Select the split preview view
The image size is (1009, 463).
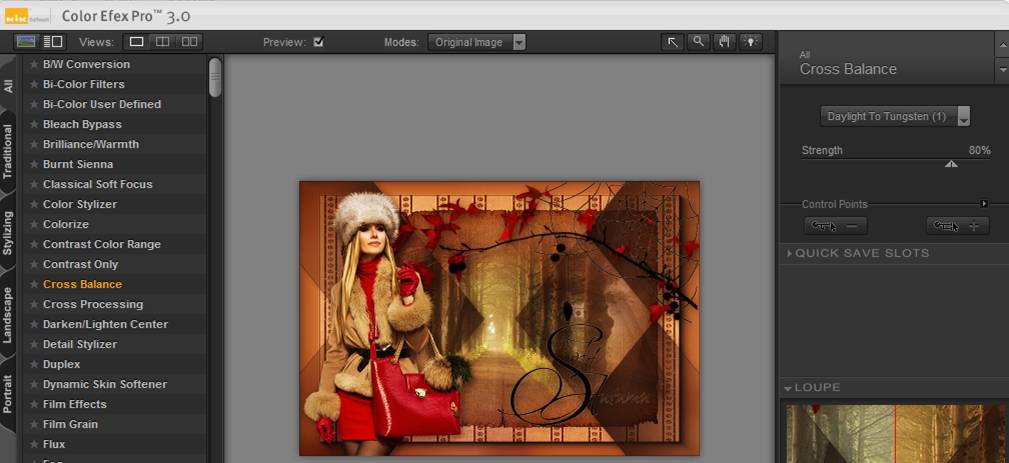pos(162,42)
